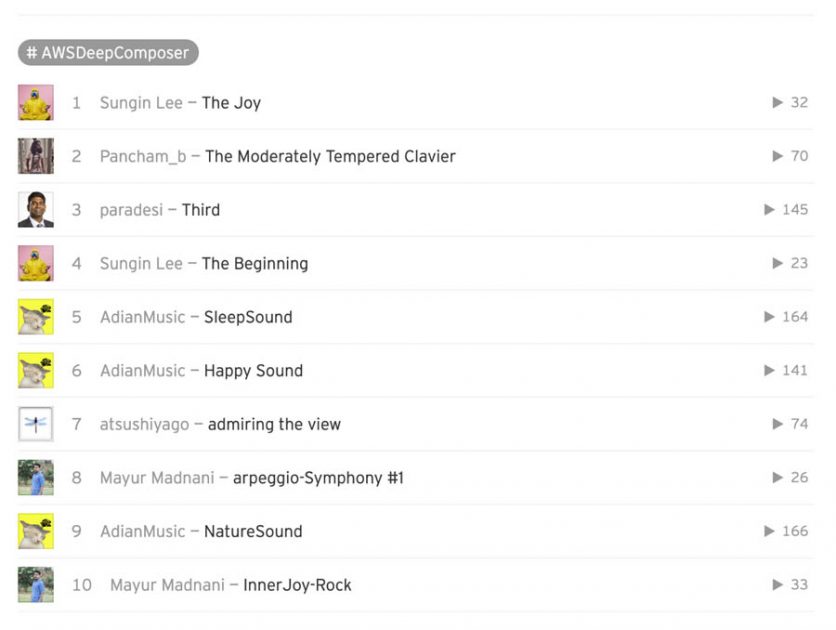Open the track "The Beginning"
This screenshot has width=836, height=630.
tap(253, 263)
